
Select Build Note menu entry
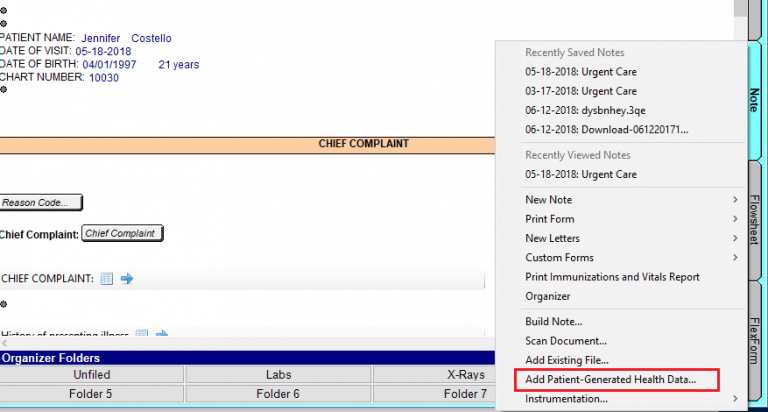(x=553, y=322)
